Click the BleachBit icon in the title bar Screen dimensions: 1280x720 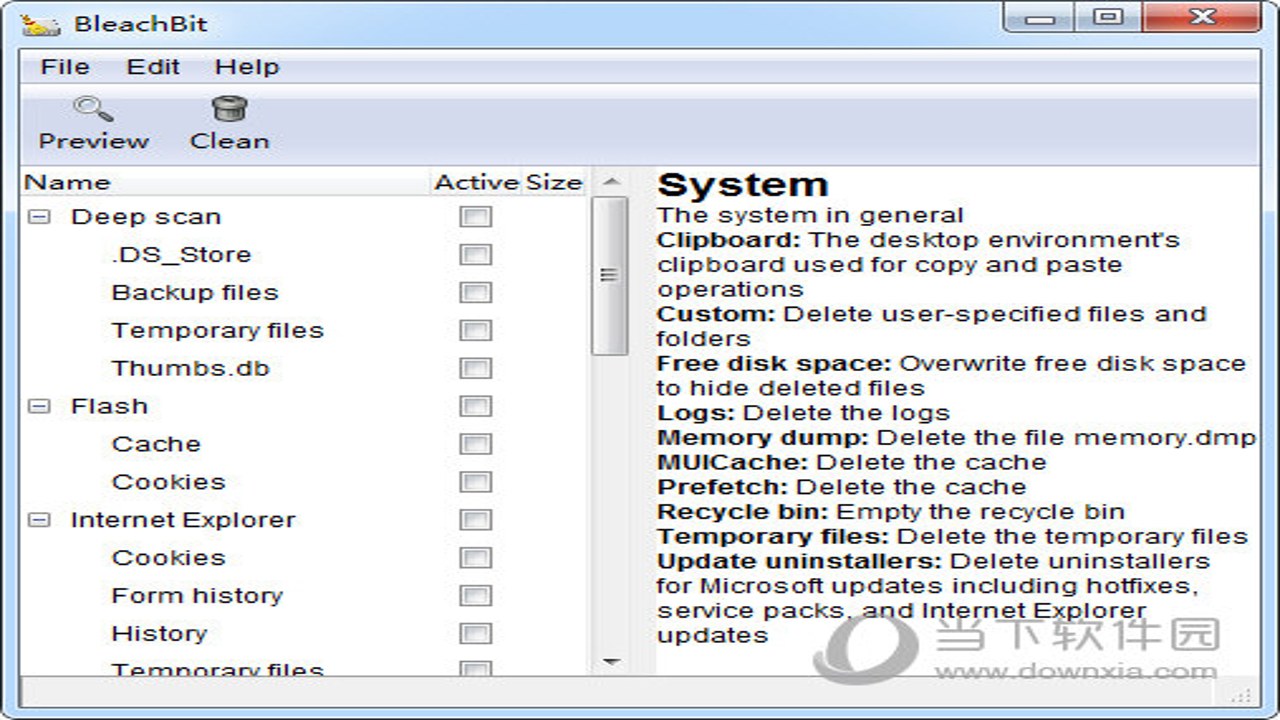[x=40, y=25]
